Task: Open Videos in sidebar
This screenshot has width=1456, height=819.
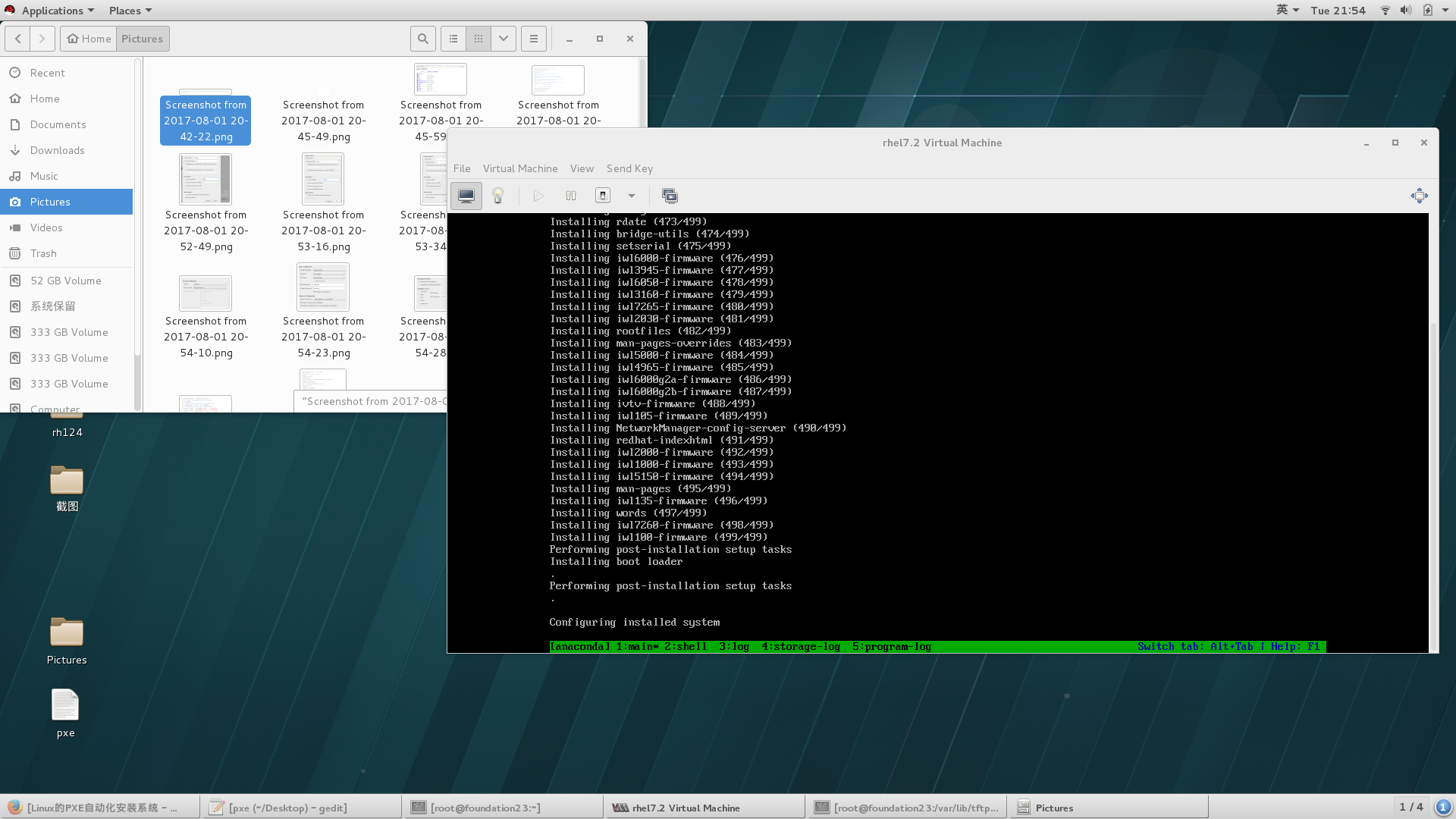Action: tap(67, 227)
